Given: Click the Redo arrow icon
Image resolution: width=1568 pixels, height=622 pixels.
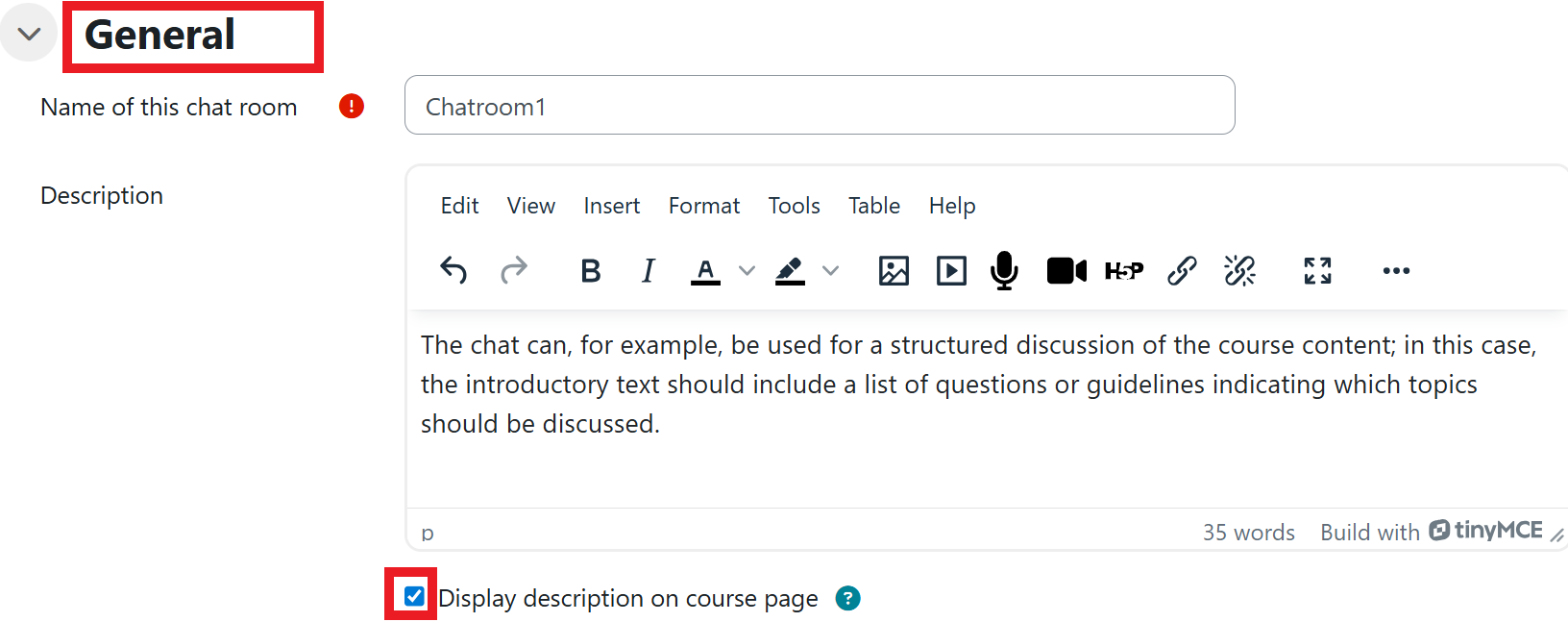Looking at the screenshot, I should click(x=514, y=271).
